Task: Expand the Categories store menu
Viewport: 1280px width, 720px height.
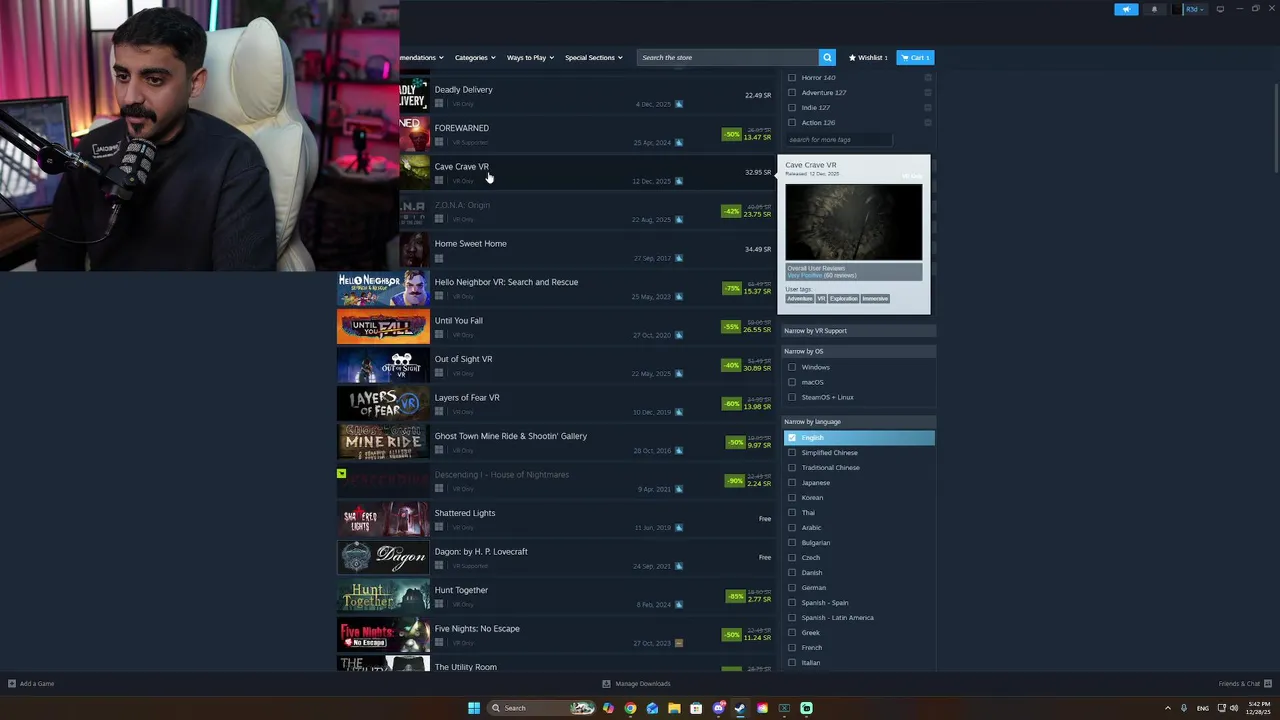Action: (475, 57)
